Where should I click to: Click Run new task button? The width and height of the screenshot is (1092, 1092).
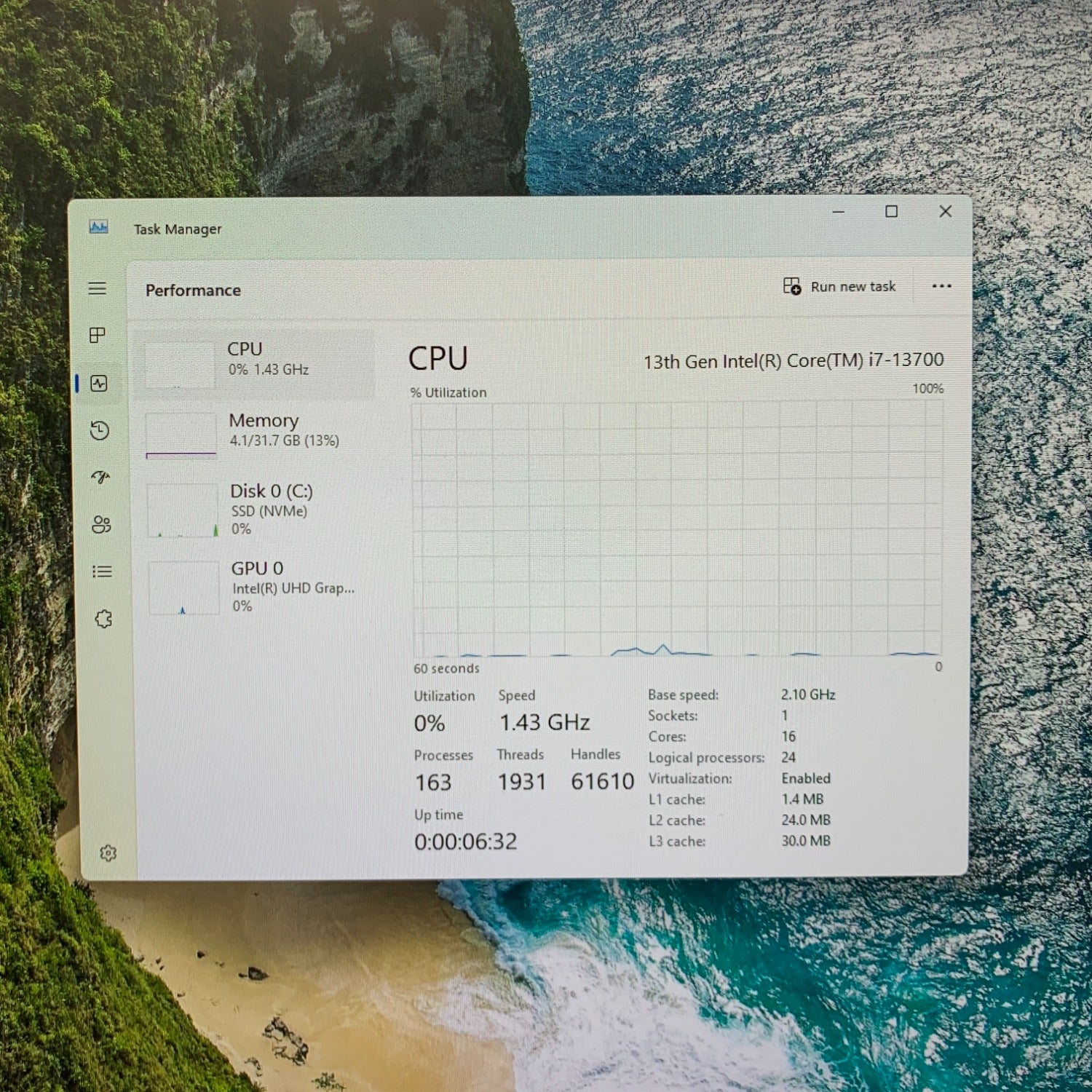pyautogui.click(x=839, y=287)
